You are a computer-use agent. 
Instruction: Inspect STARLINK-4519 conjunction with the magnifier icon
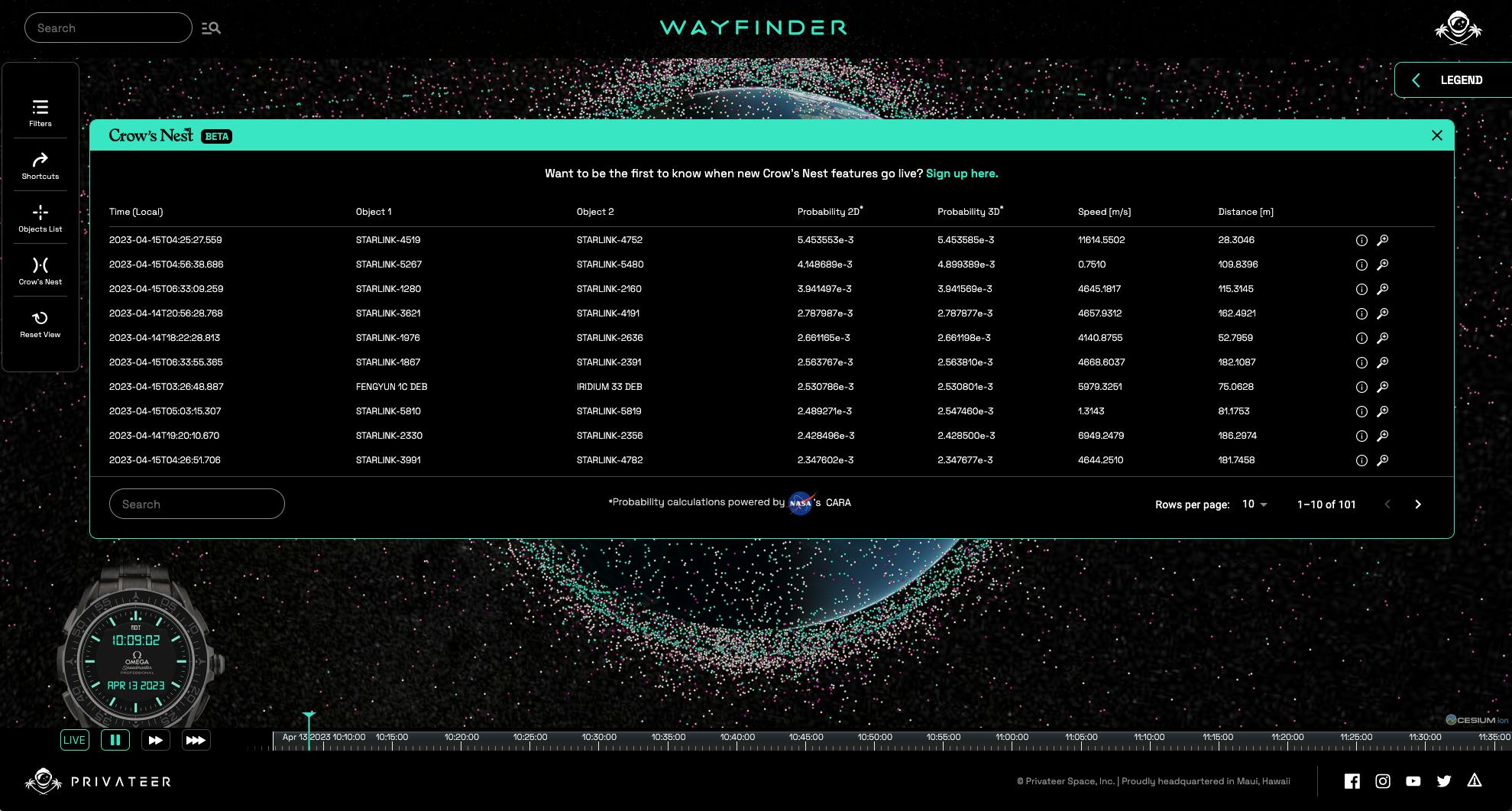[x=1383, y=239]
